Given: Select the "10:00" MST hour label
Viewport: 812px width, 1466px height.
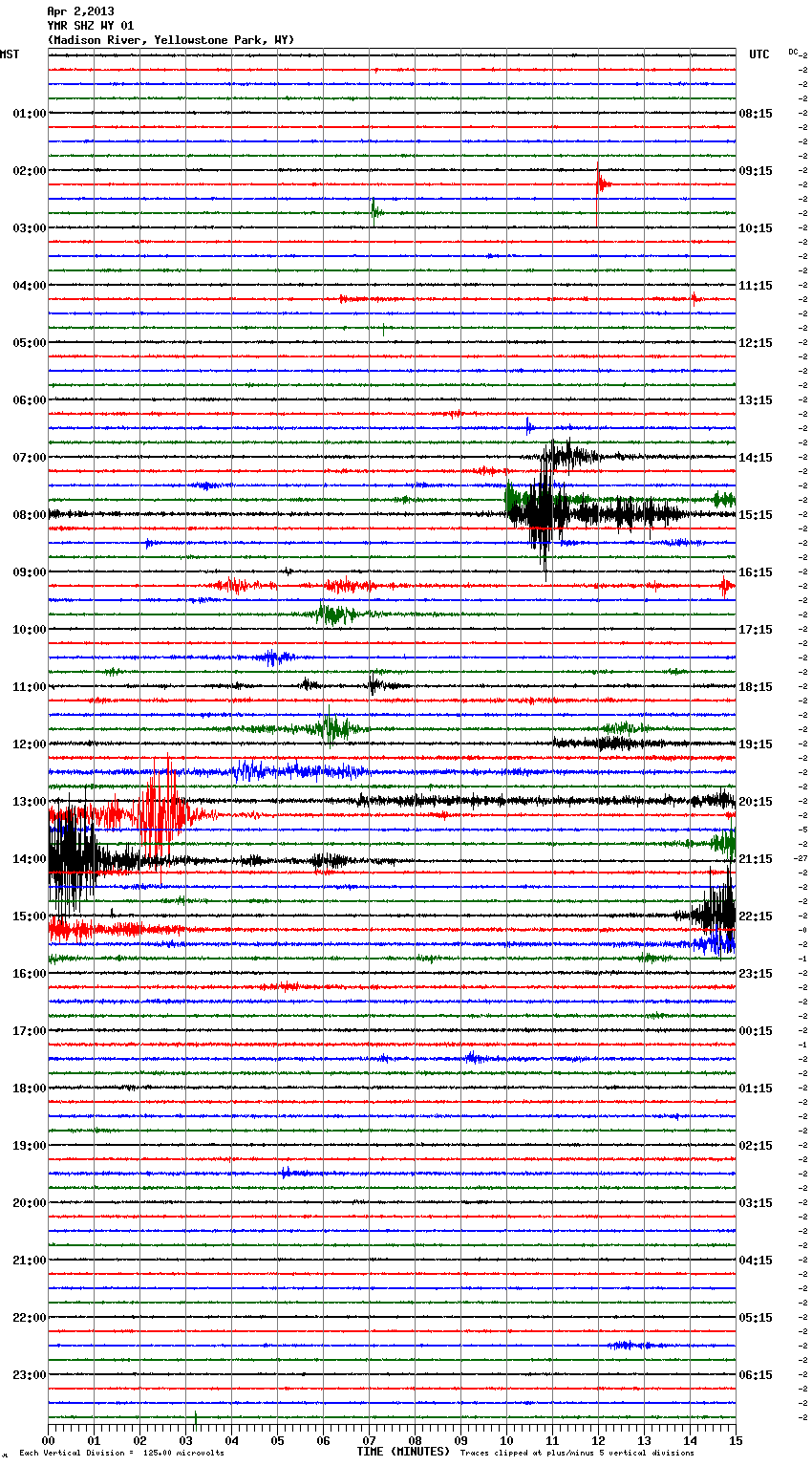Looking at the screenshot, I should click(x=30, y=630).
